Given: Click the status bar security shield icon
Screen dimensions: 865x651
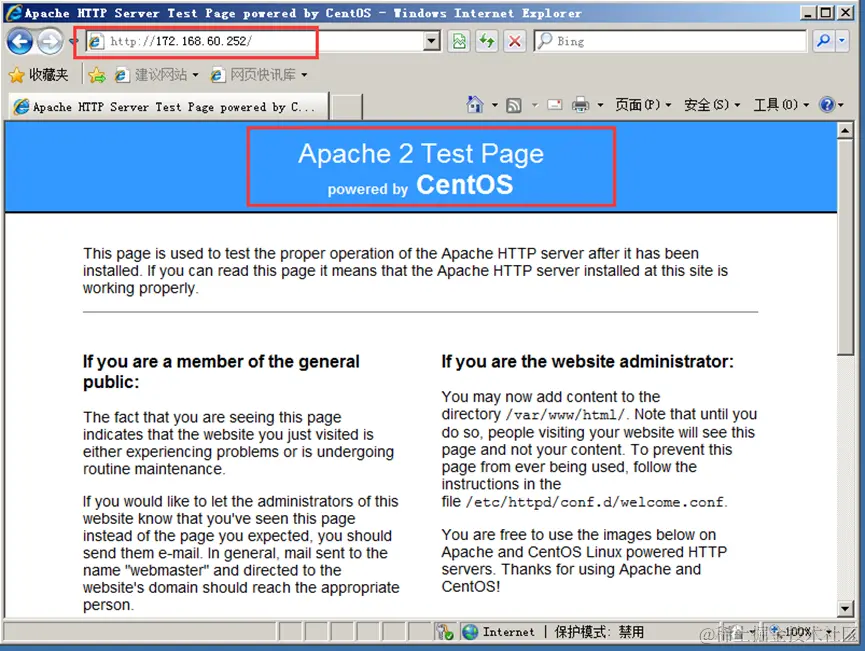Looking at the screenshot, I should [444, 632].
